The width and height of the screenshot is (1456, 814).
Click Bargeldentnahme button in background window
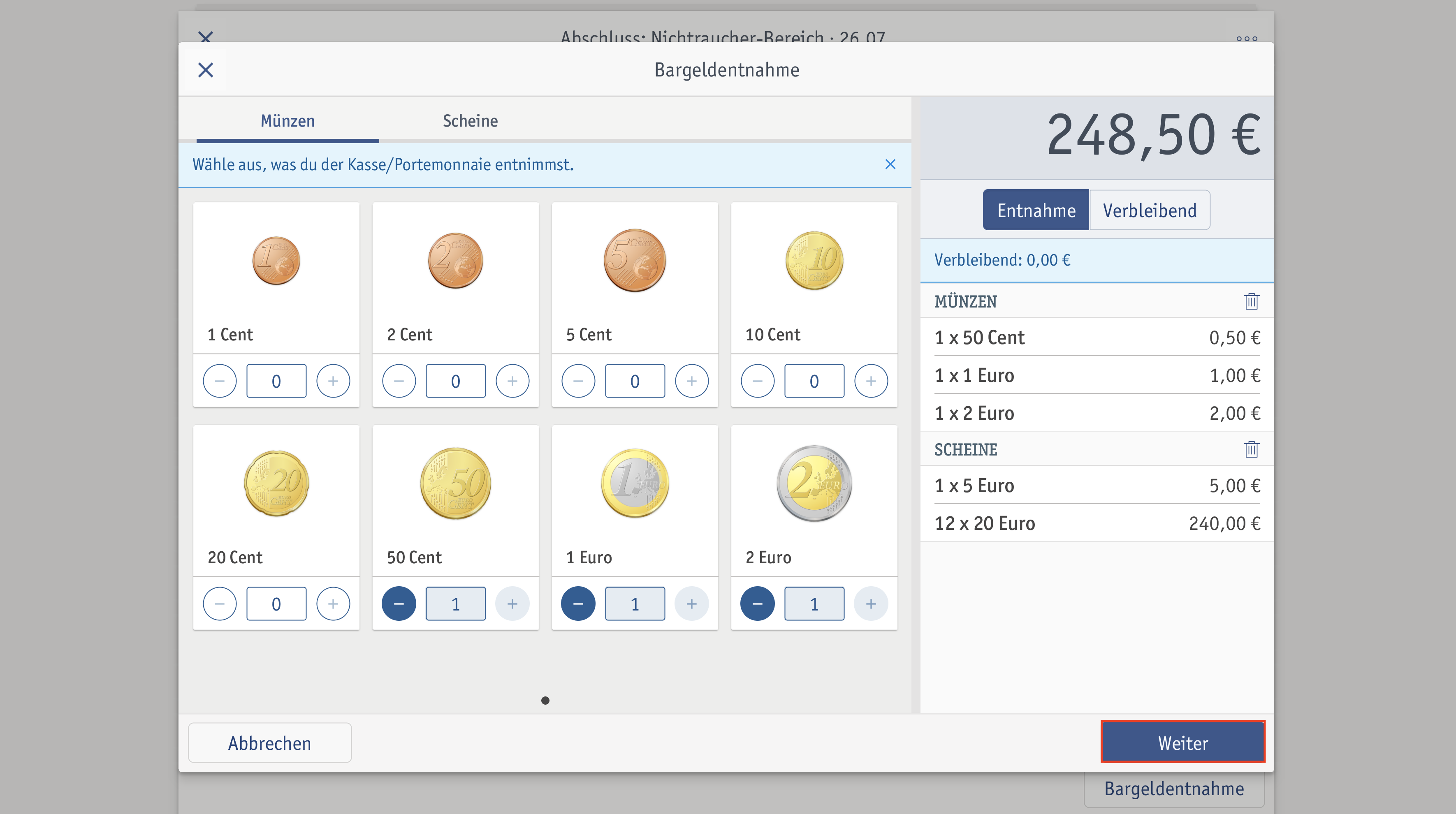pos(1174,789)
